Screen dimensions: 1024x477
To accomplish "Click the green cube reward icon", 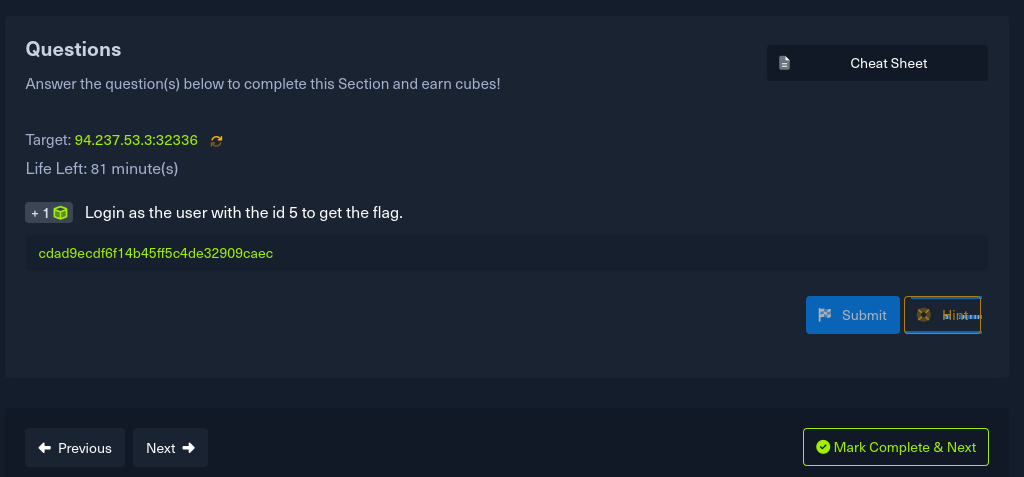I will tap(62, 213).
